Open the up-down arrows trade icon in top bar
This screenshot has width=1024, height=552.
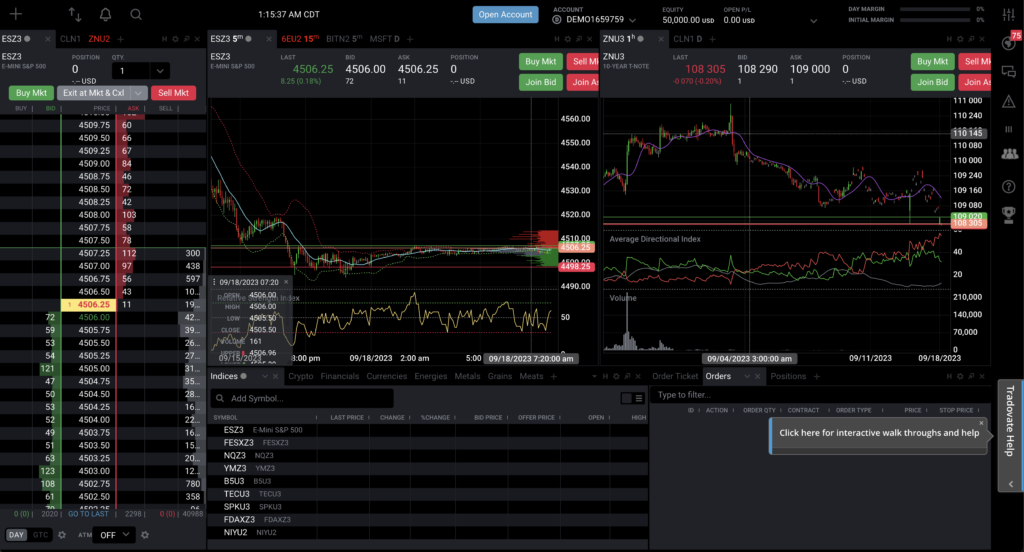click(x=75, y=14)
